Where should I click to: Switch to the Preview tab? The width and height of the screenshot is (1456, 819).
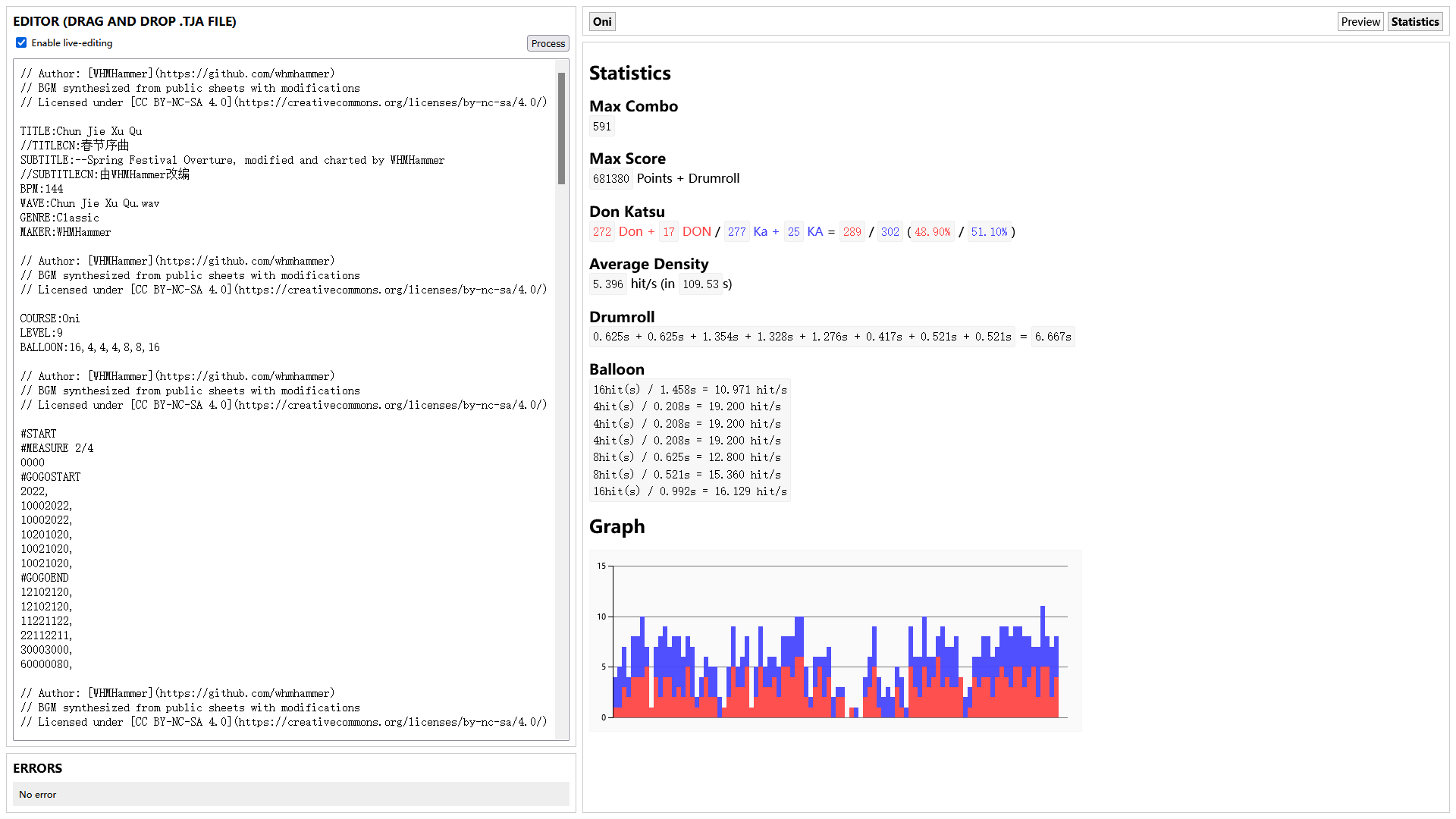point(1360,22)
